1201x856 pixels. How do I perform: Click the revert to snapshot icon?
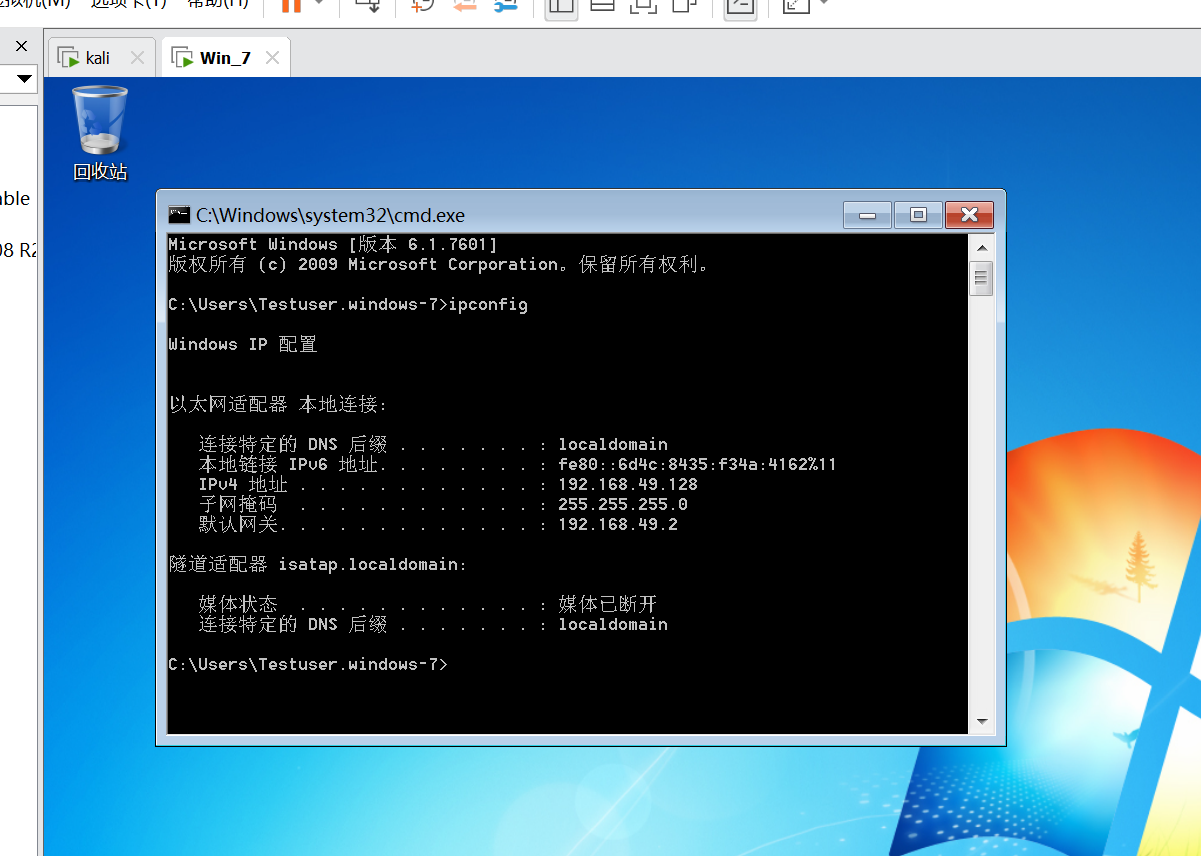coord(464,5)
